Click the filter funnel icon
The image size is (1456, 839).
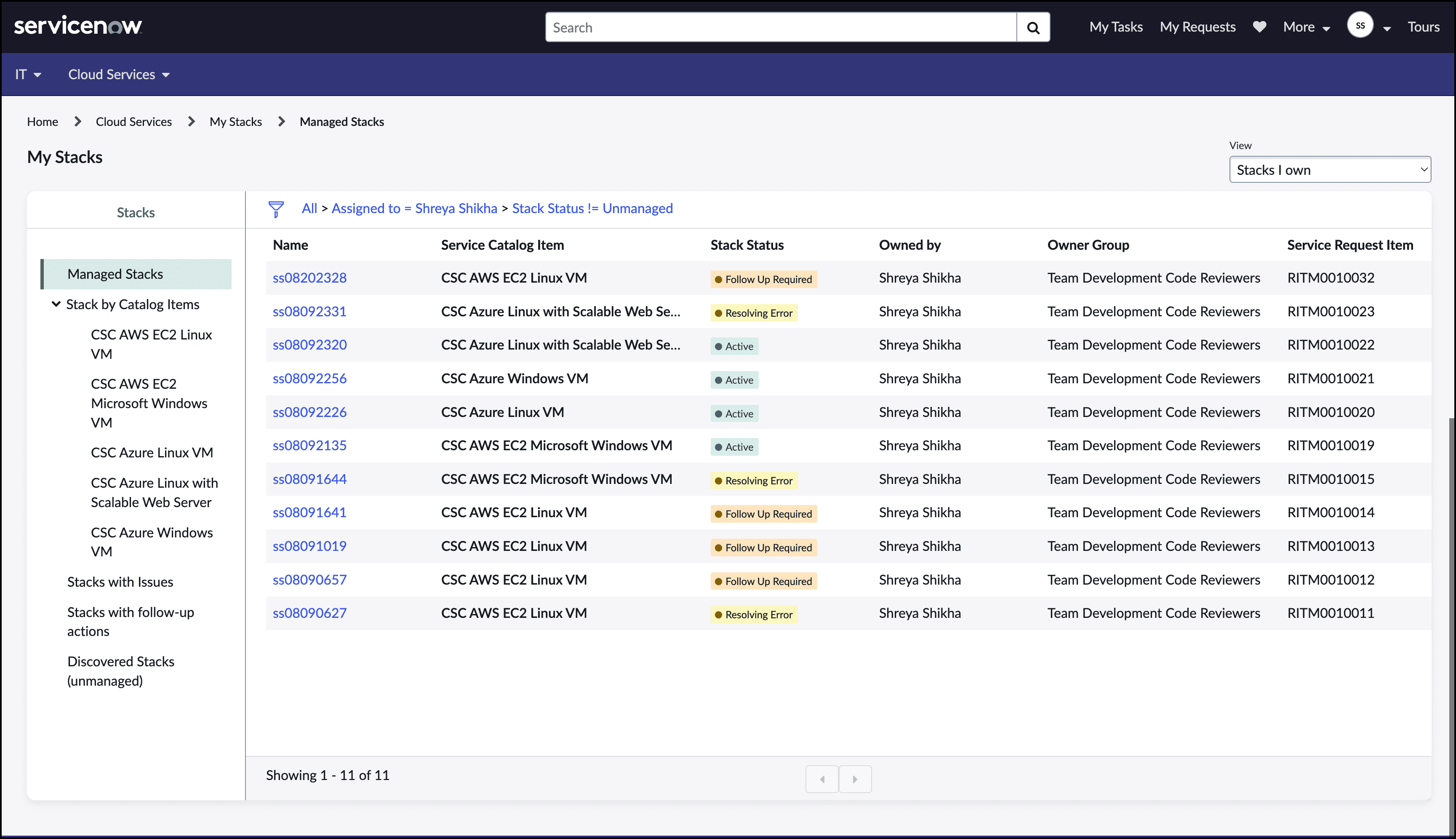276,208
